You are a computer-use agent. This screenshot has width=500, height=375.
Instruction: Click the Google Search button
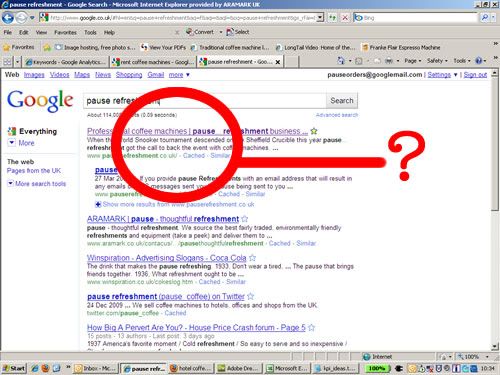click(x=342, y=101)
